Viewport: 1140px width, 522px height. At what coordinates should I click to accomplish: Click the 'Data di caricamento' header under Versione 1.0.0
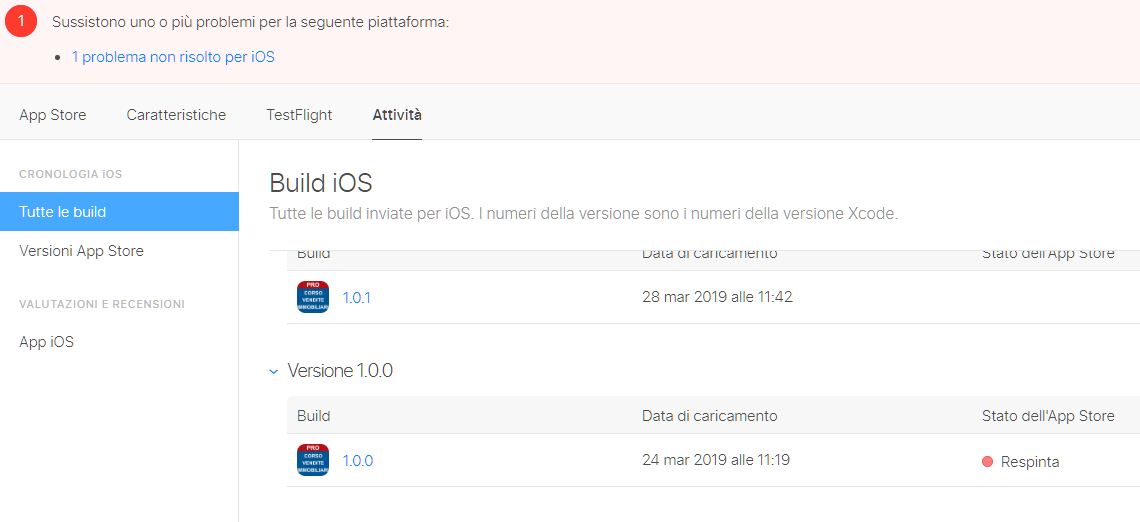pos(709,416)
